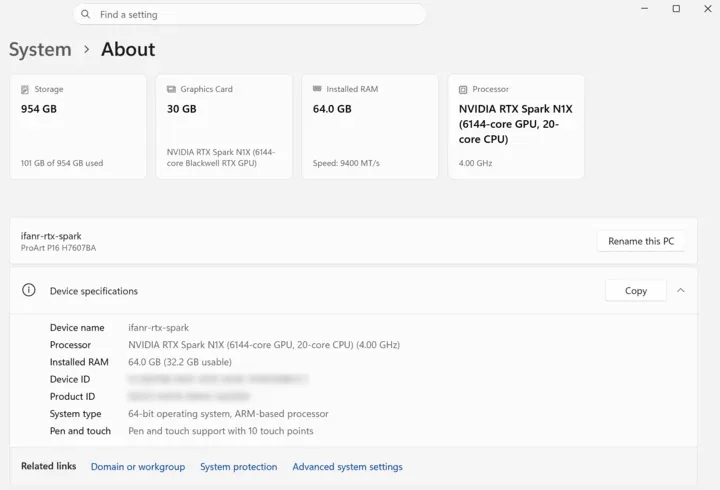Select the NVIDIA RTX Spark N1X processor card title
This screenshot has width=720, height=490.
point(516,124)
